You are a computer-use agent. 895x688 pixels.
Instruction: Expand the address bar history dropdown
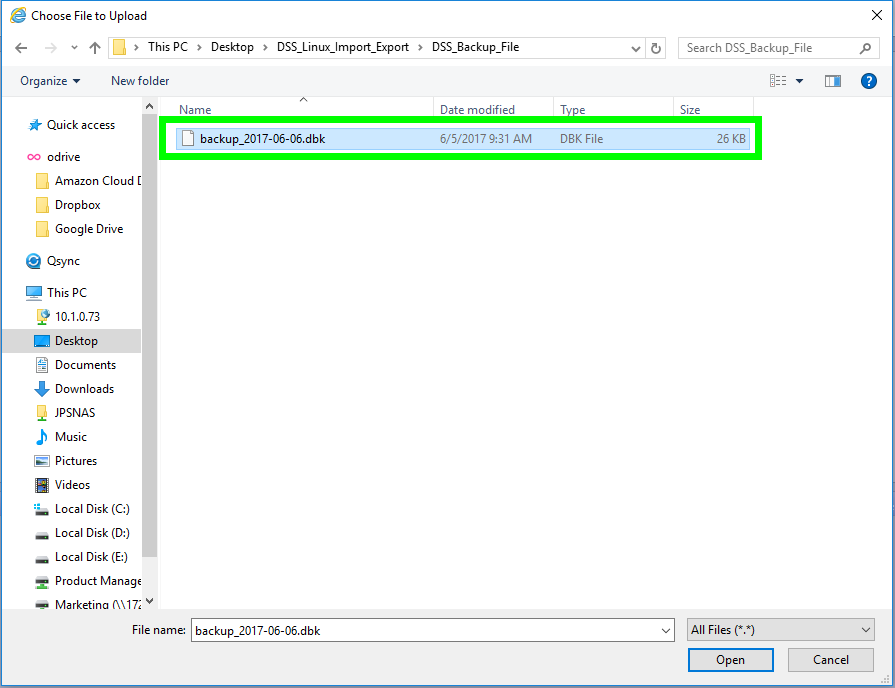point(635,49)
